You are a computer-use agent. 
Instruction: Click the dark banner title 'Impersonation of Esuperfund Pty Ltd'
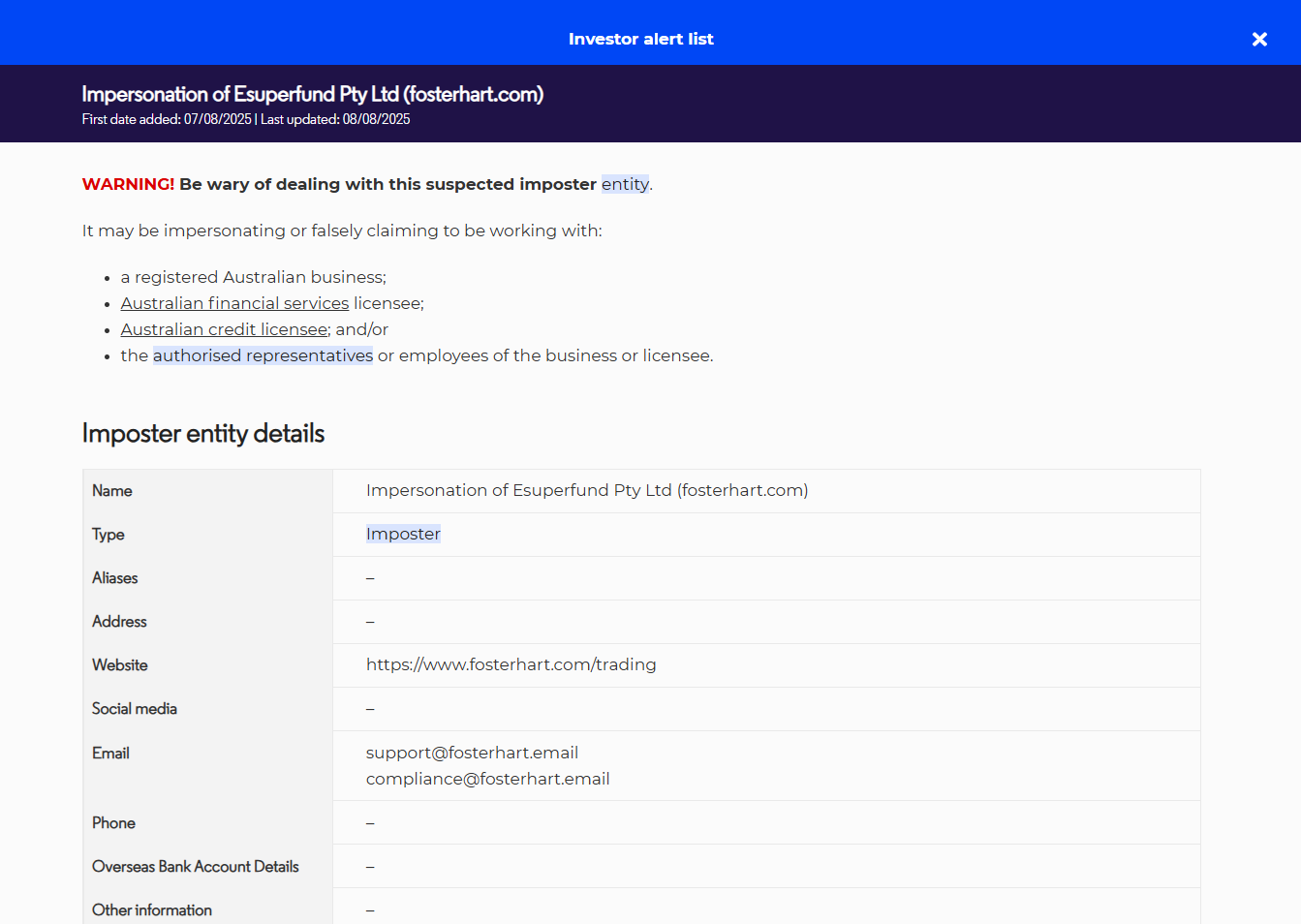coord(313,94)
